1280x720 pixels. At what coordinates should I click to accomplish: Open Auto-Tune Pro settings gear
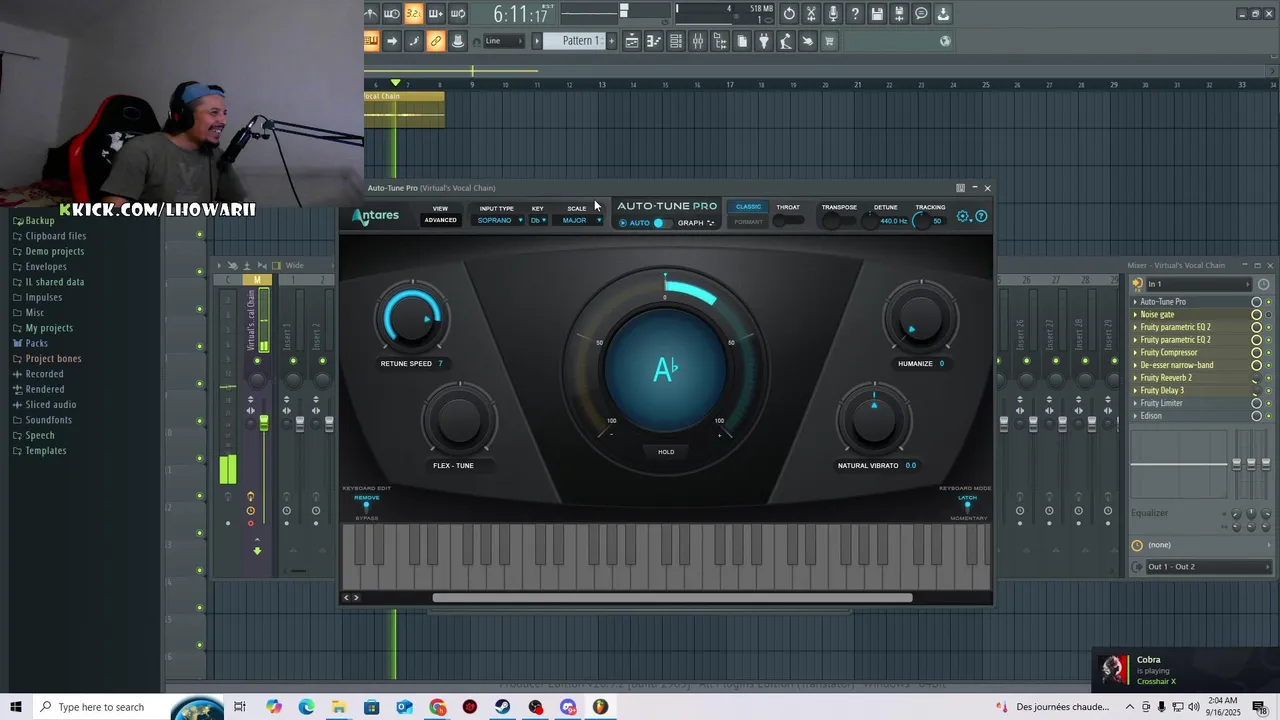pyautogui.click(x=963, y=216)
